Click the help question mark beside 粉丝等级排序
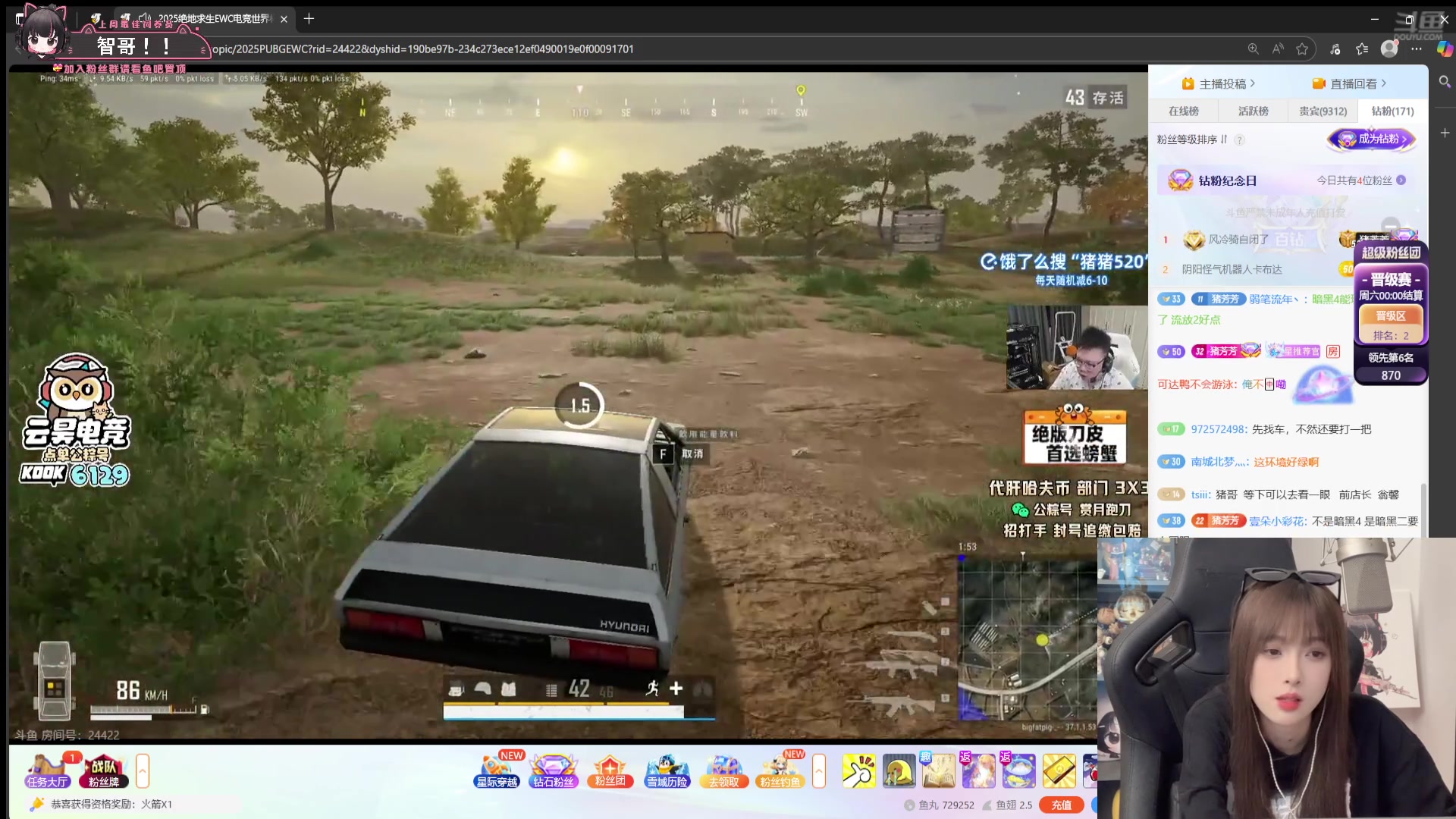Screen dimensions: 1456x819 (1239, 140)
